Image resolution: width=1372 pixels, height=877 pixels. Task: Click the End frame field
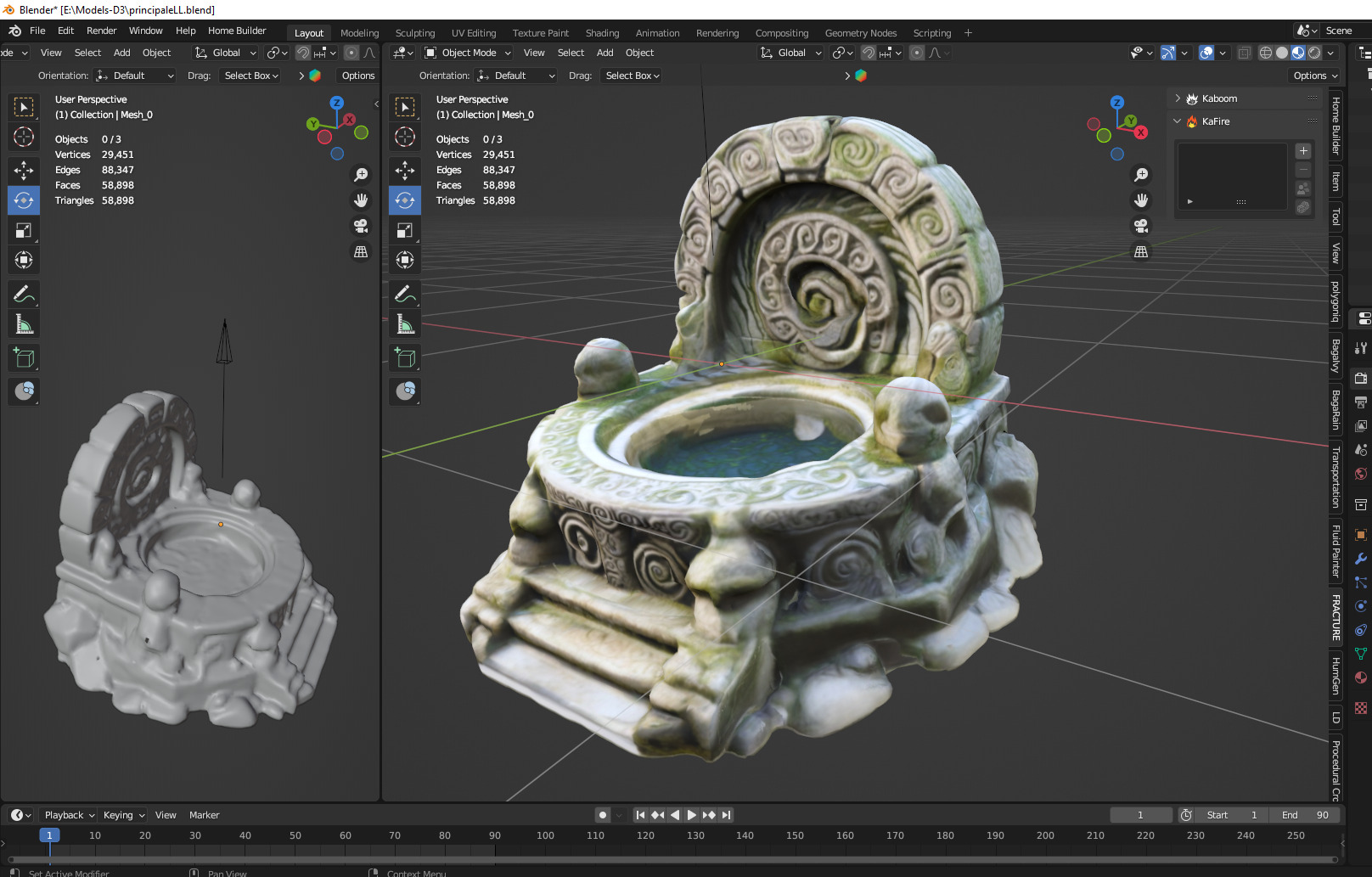[1305, 815]
